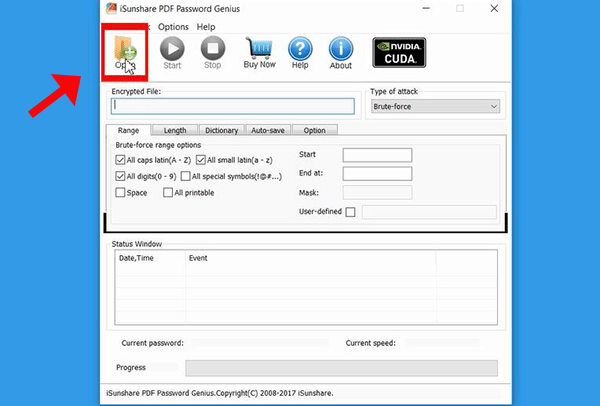Click the Current password value field
The width and height of the screenshot is (600, 406).
click(260, 343)
